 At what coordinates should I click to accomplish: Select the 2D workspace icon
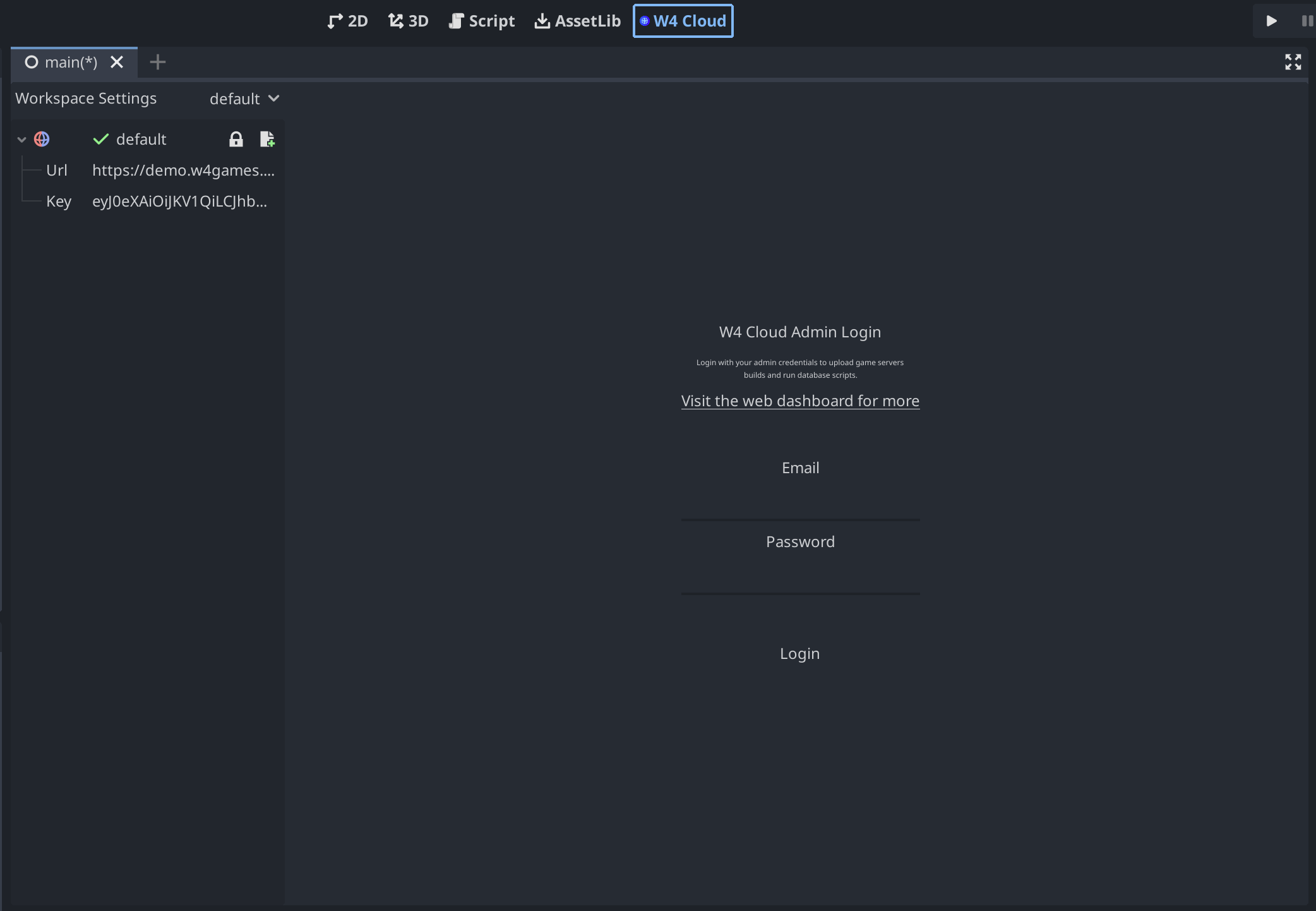(334, 20)
